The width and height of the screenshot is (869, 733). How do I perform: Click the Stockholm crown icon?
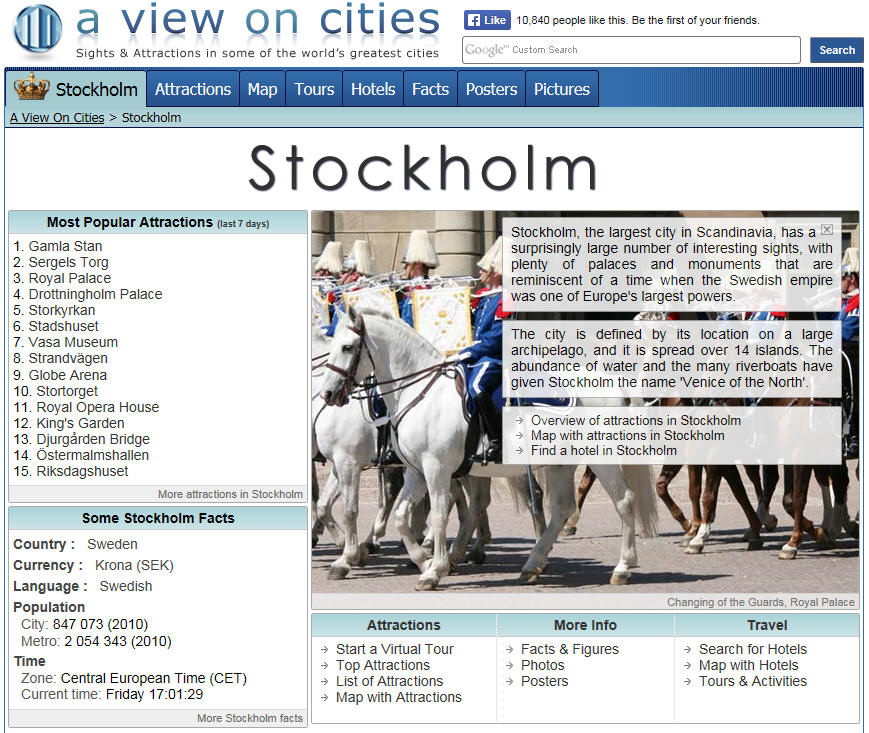point(32,88)
